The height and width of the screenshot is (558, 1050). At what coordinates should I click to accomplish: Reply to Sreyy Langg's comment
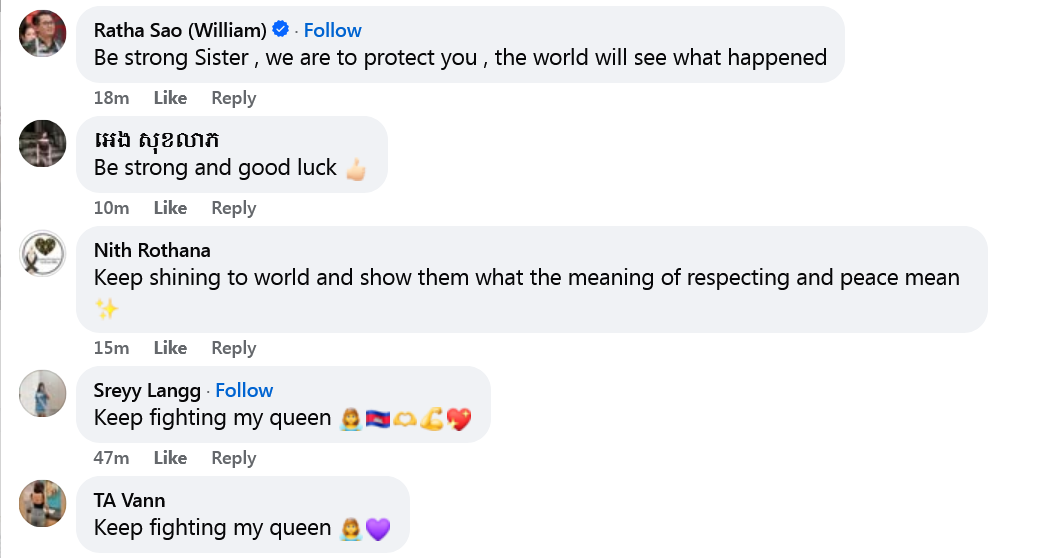[x=233, y=458]
